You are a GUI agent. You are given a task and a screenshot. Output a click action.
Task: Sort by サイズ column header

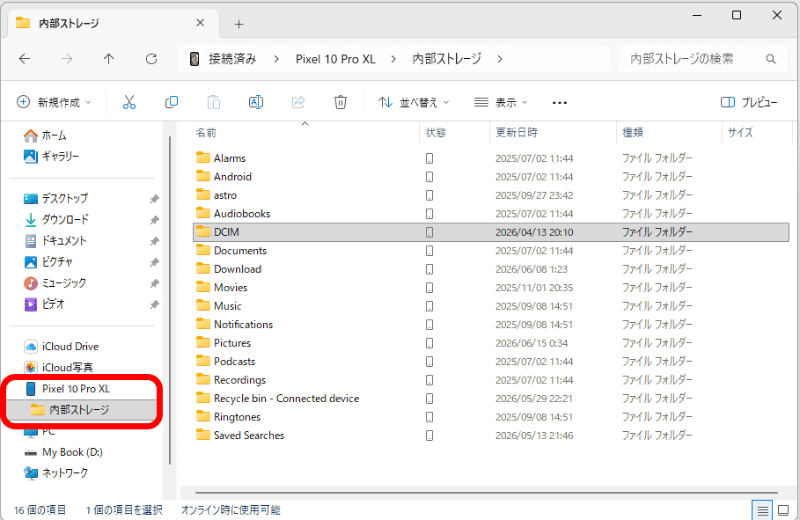click(x=757, y=133)
